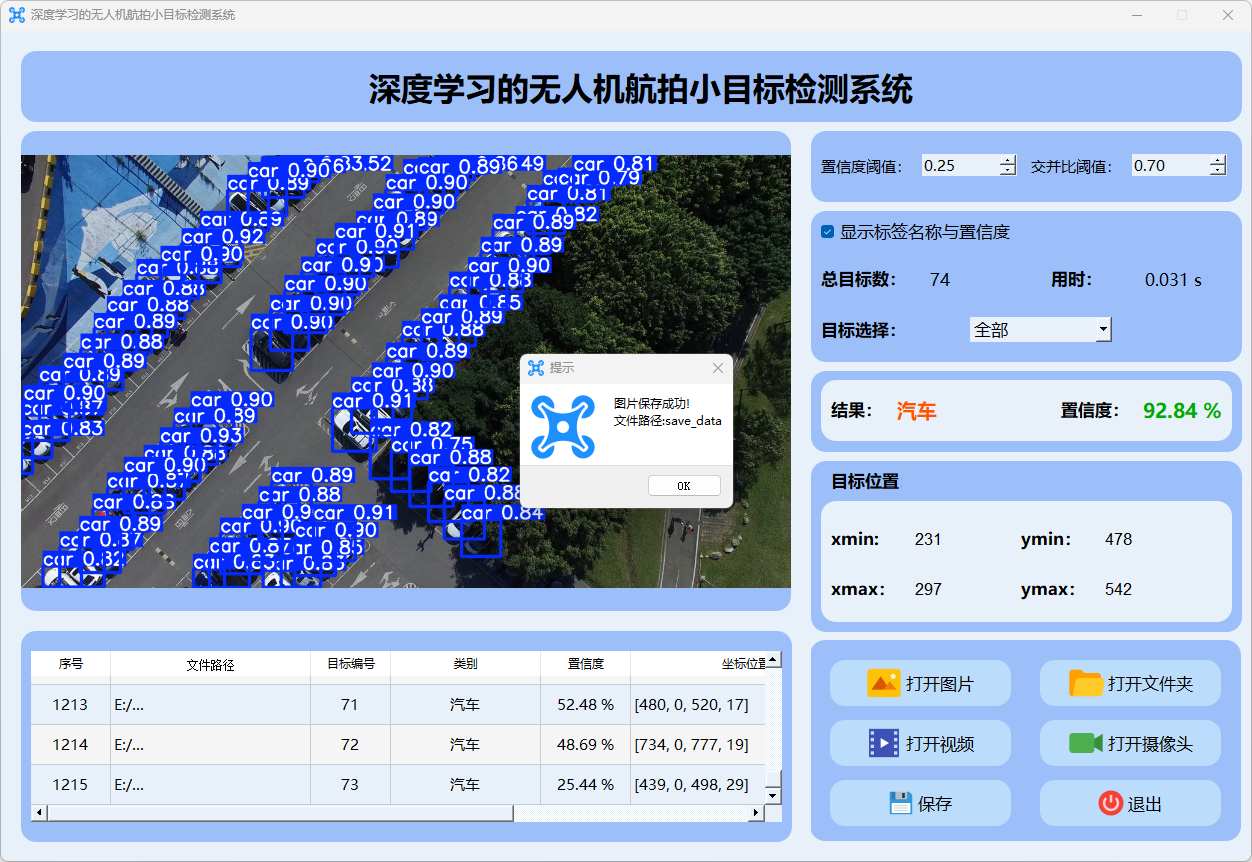Click the confidence threshold input field
The height and width of the screenshot is (862, 1252).
pos(959,166)
